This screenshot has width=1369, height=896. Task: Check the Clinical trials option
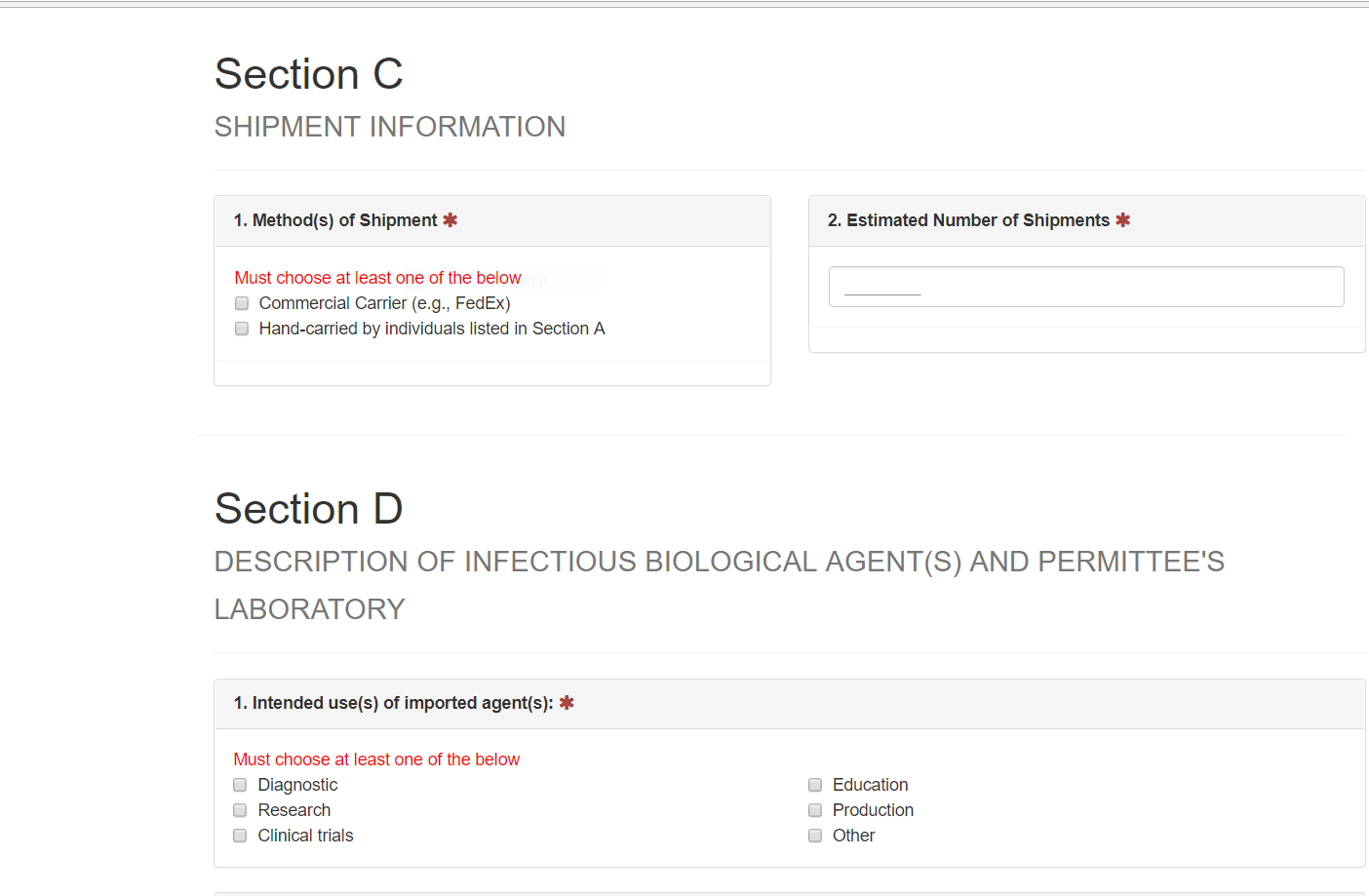click(240, 836)
